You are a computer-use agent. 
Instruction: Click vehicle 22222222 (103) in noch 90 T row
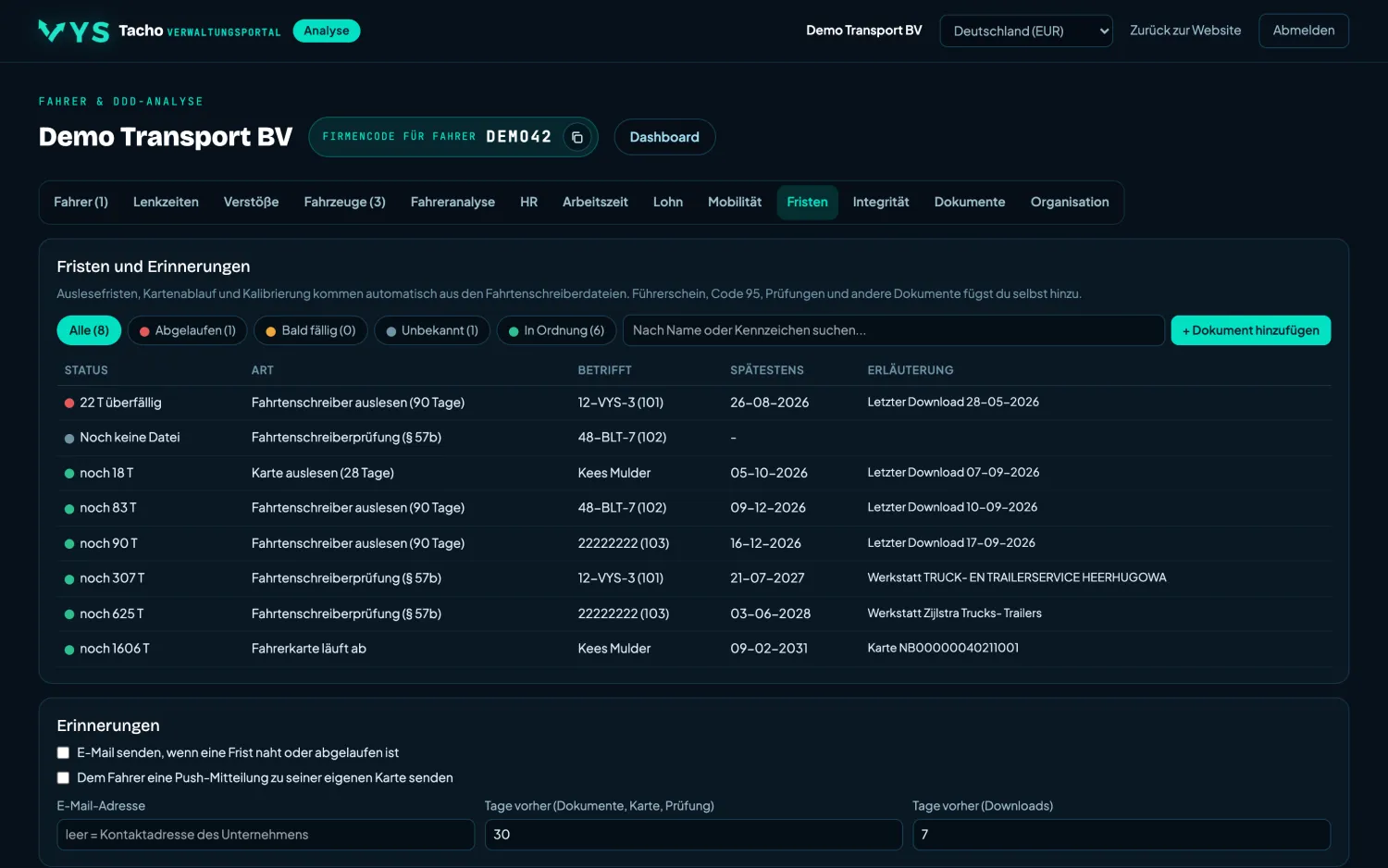624,543
